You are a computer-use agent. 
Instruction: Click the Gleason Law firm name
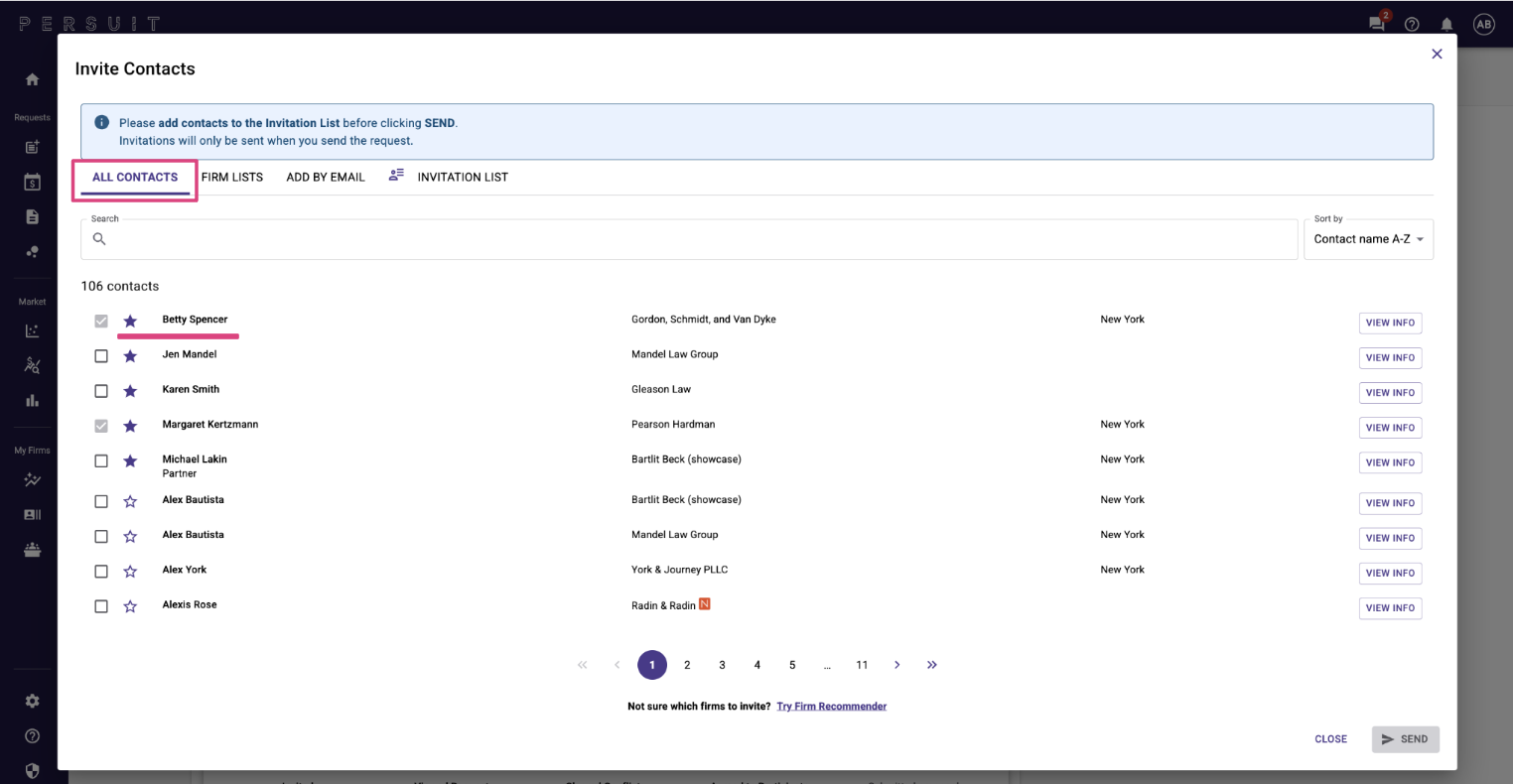pyautogui.click(x=661, y=389)
